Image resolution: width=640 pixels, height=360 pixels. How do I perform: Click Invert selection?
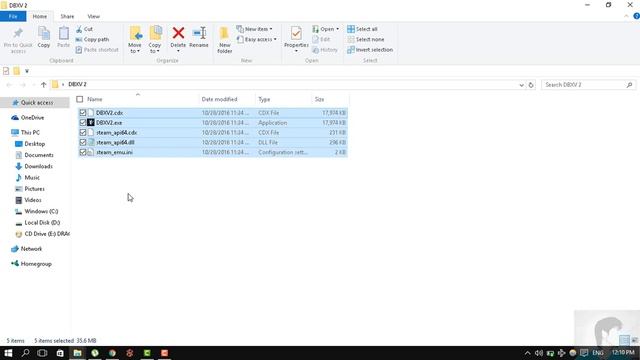pos(370,50)
